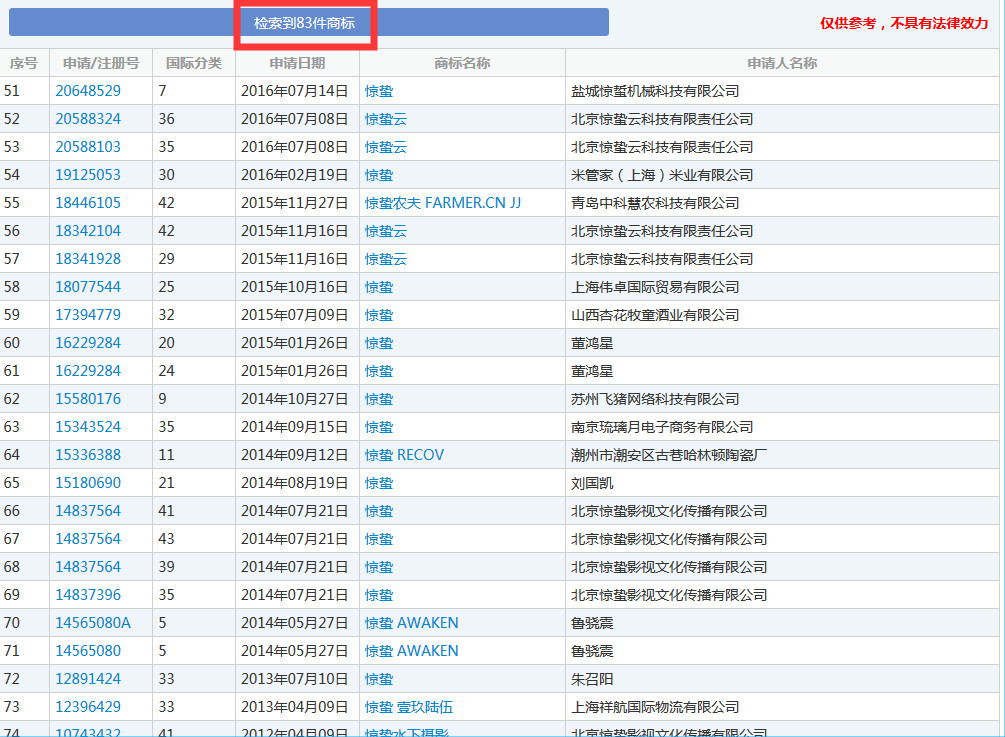Open registration number 20648529 link

88,91
